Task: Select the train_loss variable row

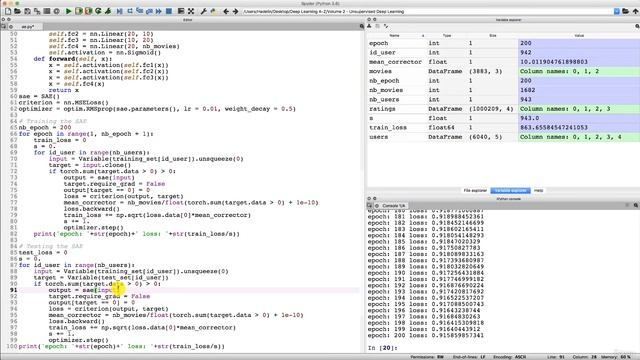Action: pos(503,128)
